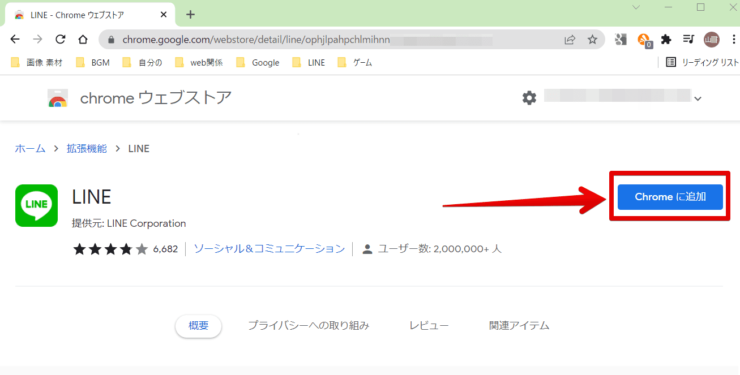Click the browser back arrow
The height and width of the screenshot is (375, 740).
point(15,40)
